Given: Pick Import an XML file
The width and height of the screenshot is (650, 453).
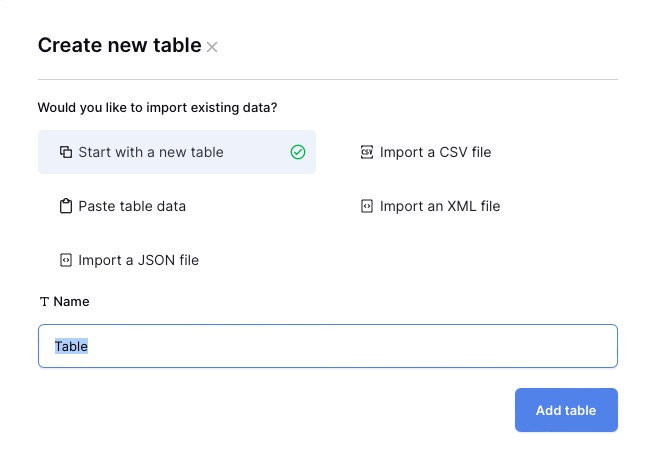Looking at the screenshot, I should click(x=440, y=206).
